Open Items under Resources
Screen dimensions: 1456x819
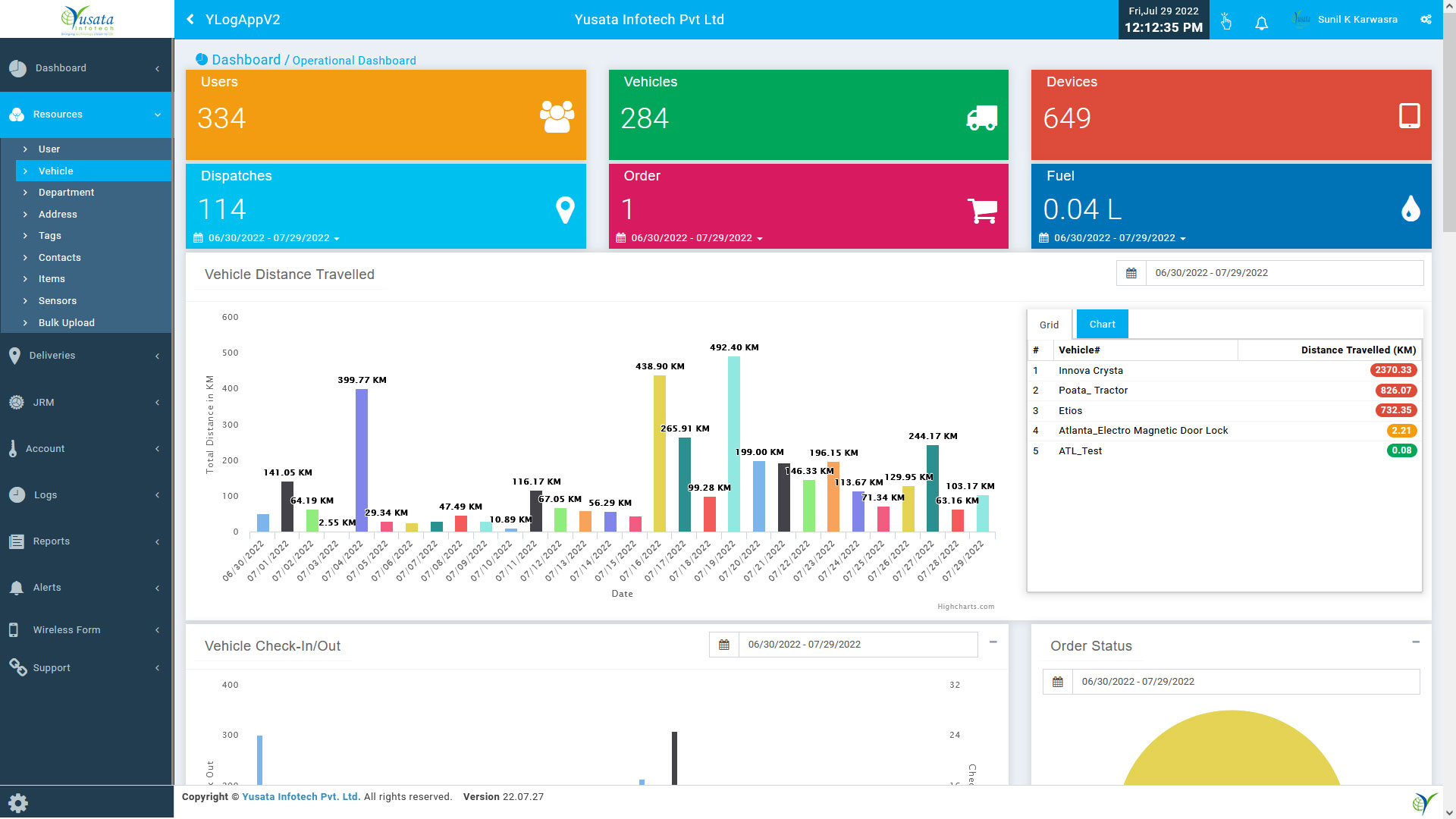pyautogui.click(x=52, y=279)
